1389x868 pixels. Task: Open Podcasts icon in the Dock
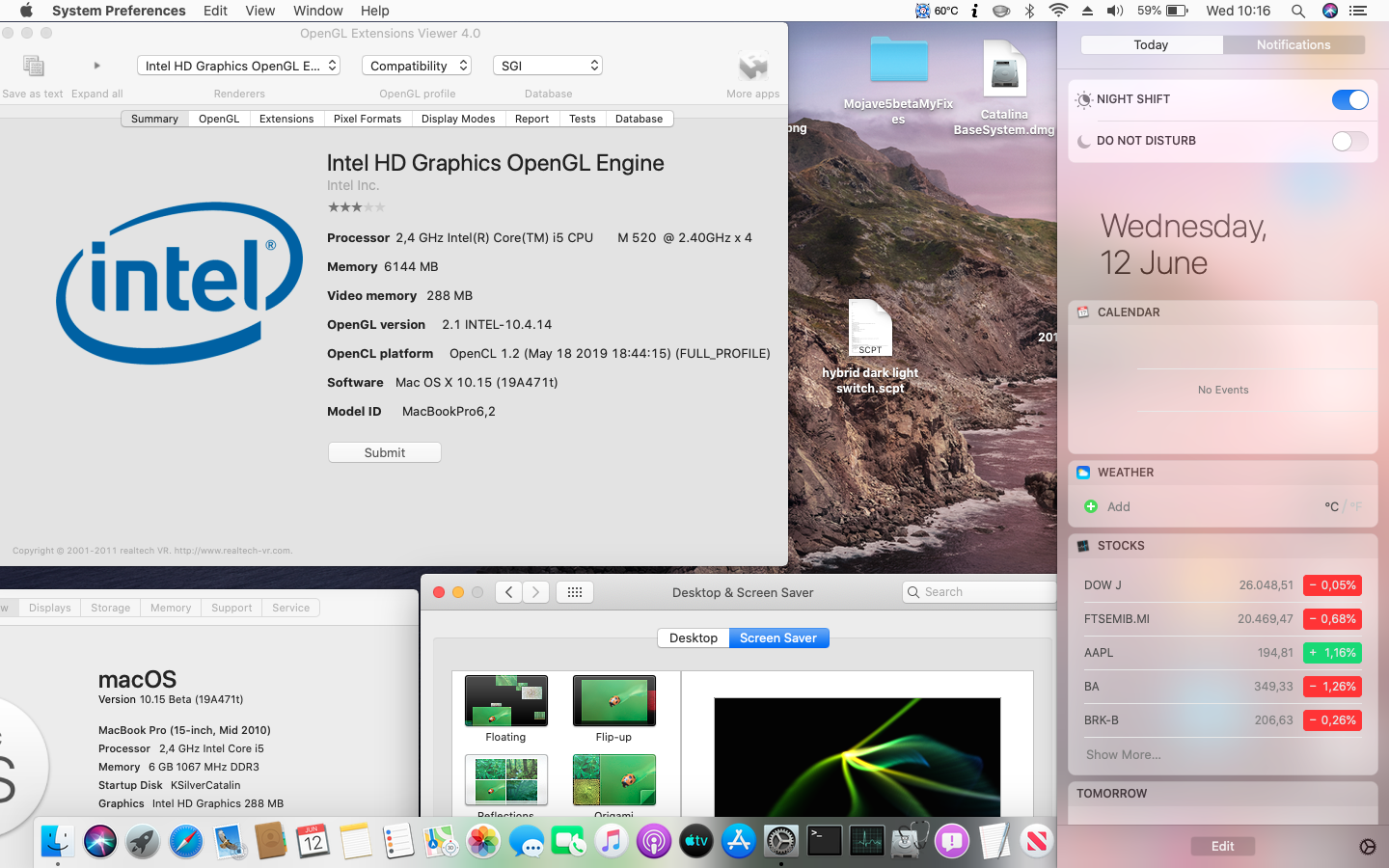pyautogui.click(x=653, y=841)
